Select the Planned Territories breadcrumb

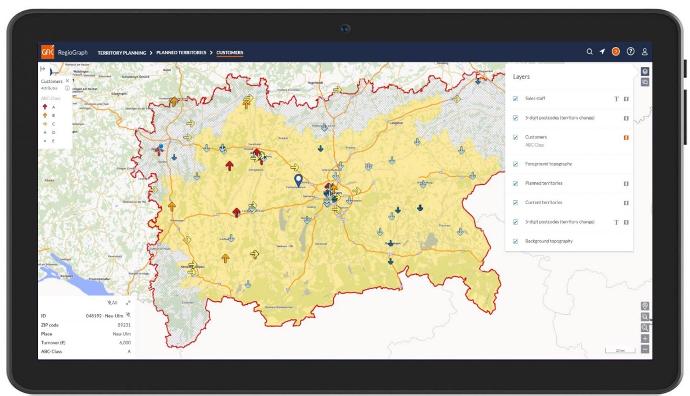(x=181, y=53)
